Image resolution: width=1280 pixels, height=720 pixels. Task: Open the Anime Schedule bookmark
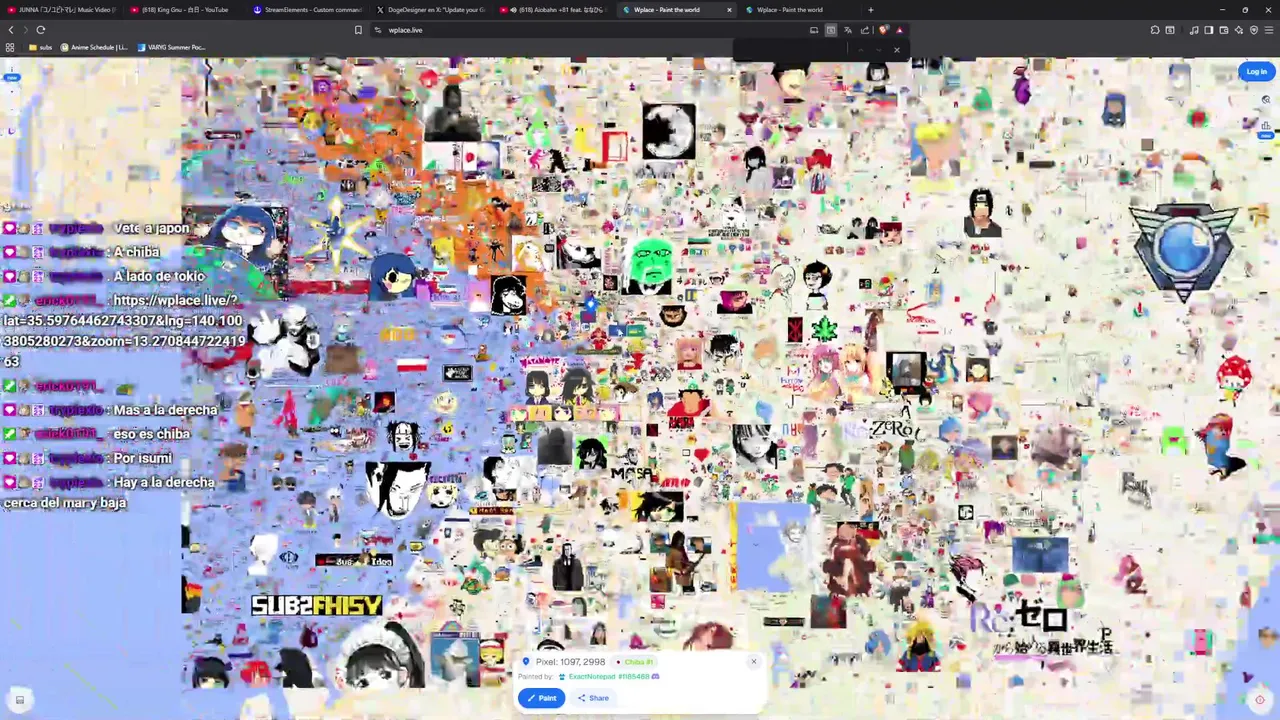(x=95, y=47)
